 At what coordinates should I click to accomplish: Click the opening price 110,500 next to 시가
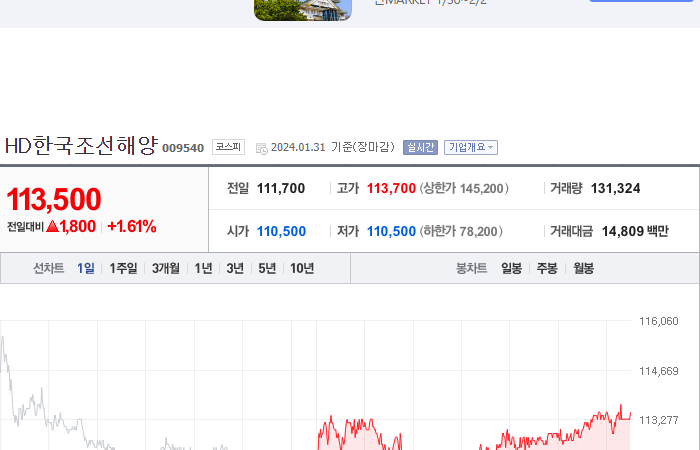pos(281,231)
